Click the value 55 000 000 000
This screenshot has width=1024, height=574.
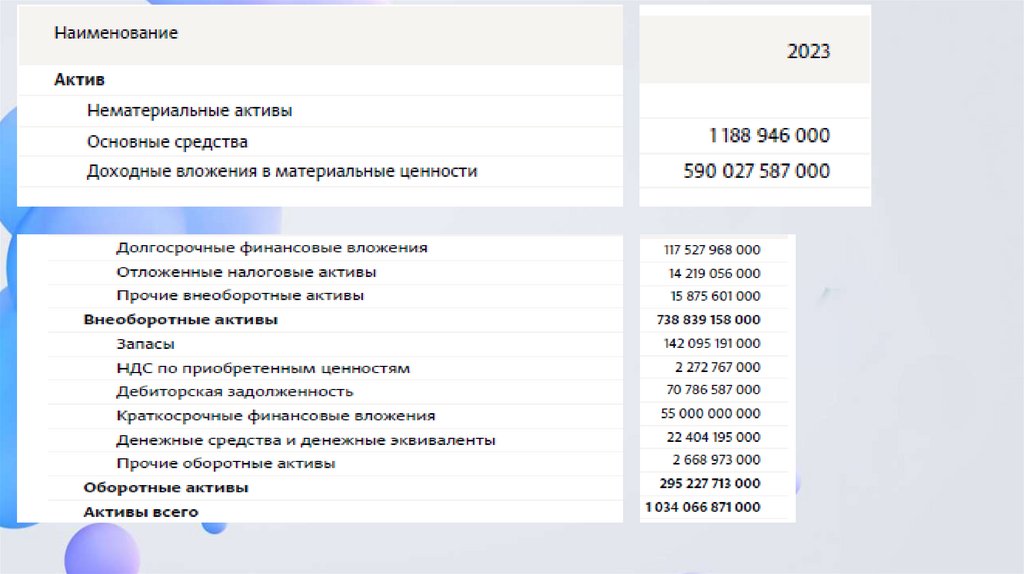[711, 413]
